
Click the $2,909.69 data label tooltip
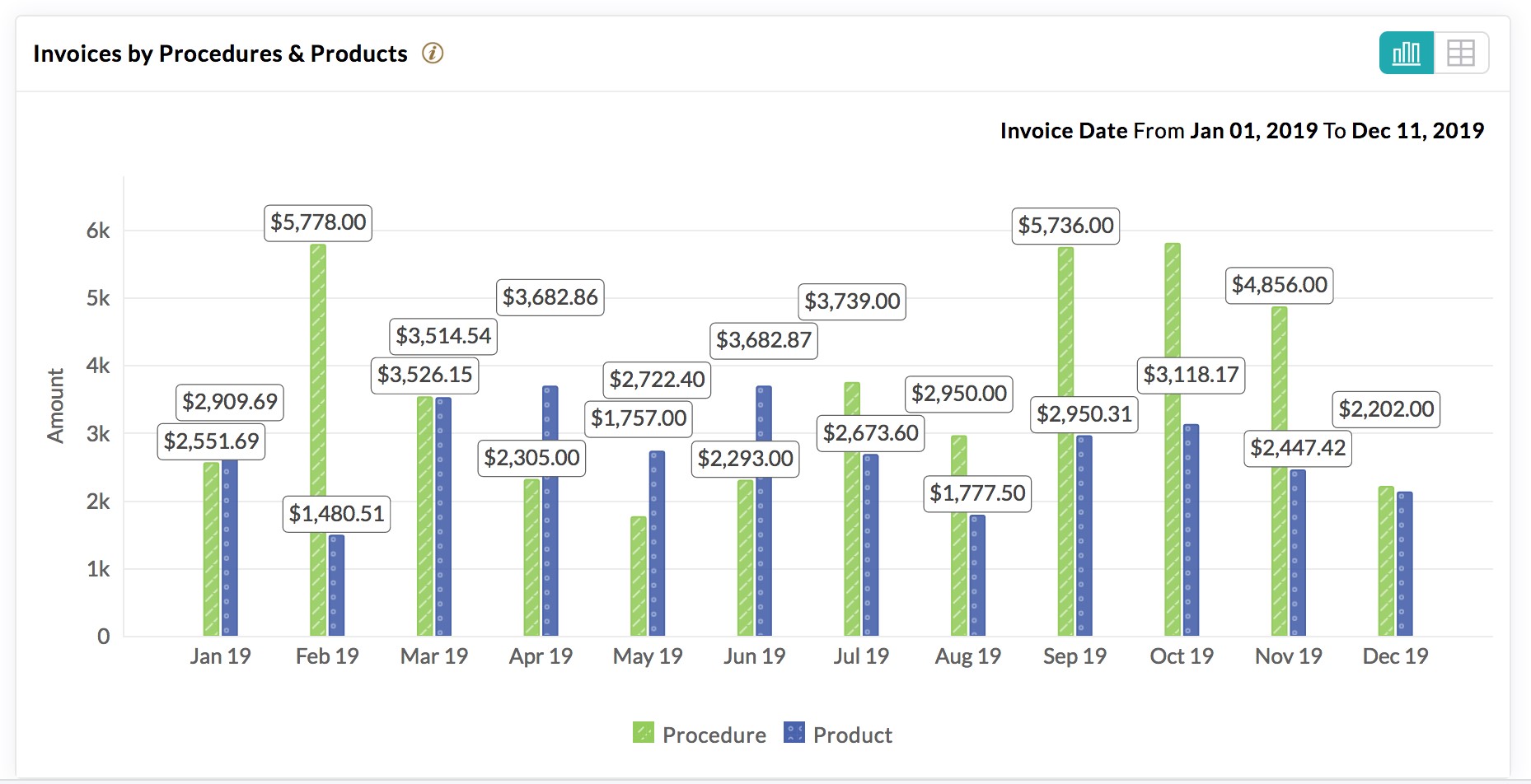[x=230, y=403]
